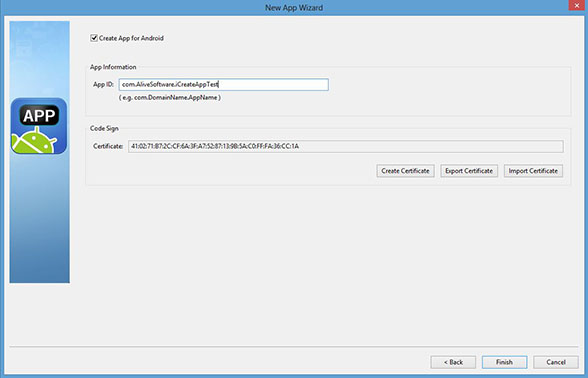Go back with the < Back button

453,362
